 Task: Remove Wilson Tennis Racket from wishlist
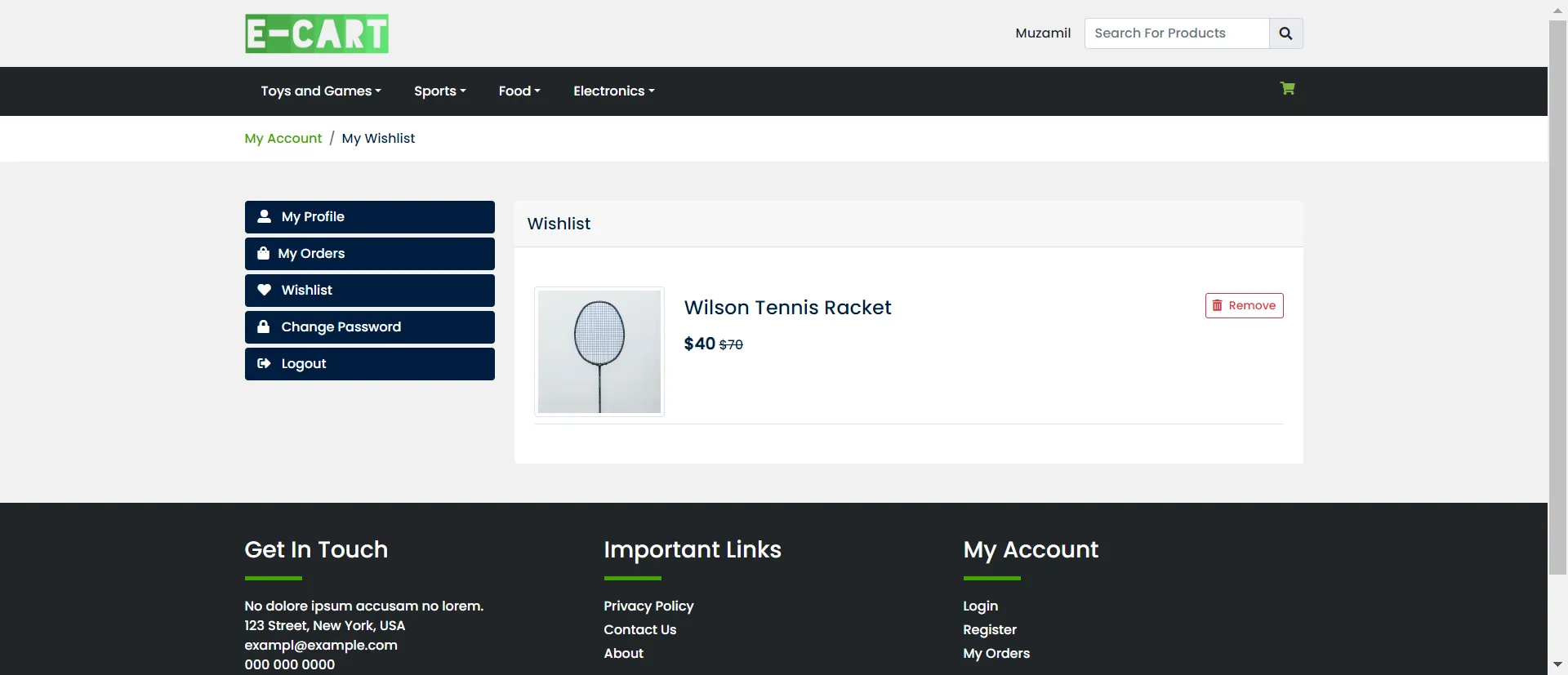tap(1244, 305)
